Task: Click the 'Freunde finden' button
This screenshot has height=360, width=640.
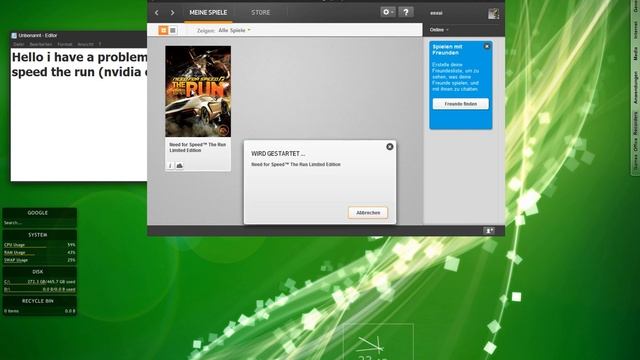Action: pos(460,104)
